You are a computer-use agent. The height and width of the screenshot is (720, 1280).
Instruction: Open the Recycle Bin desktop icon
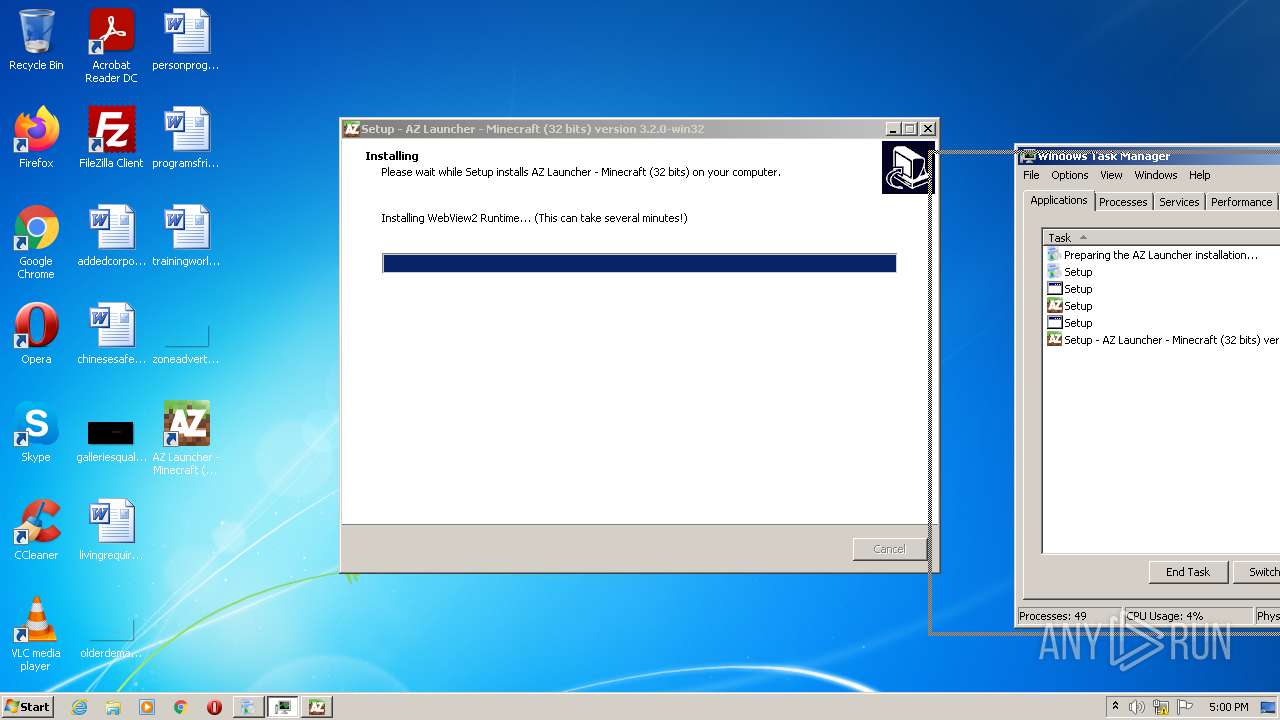point(36,40)
